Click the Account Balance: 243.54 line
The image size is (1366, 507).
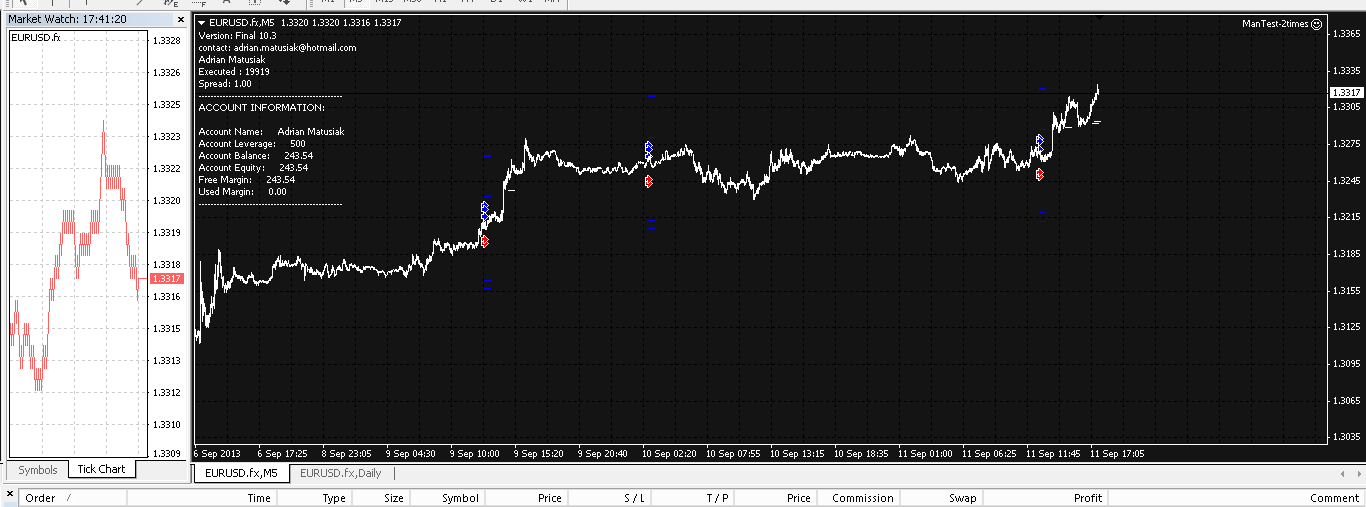coord(256,155)
